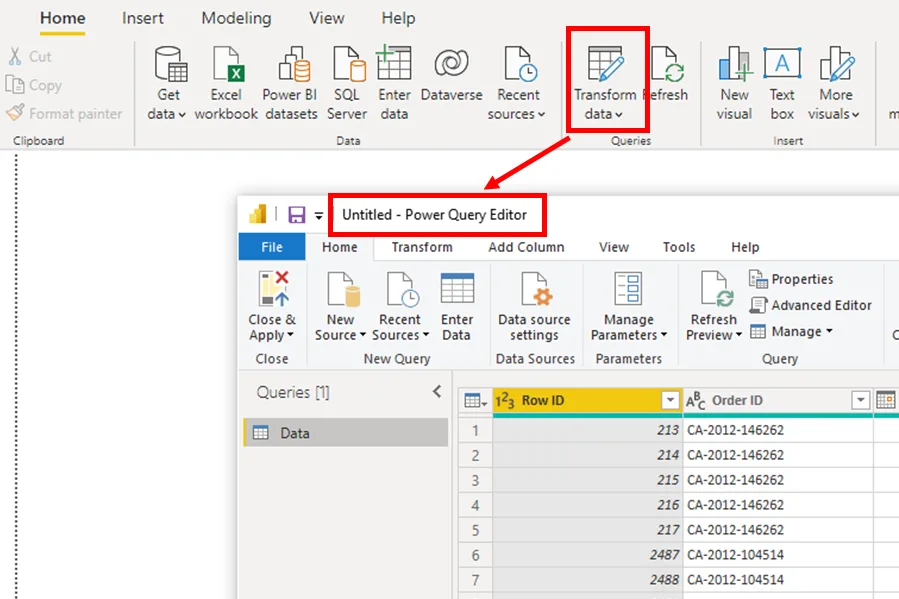Switch to Transform tab in Power Query Editor

[422, 247]
